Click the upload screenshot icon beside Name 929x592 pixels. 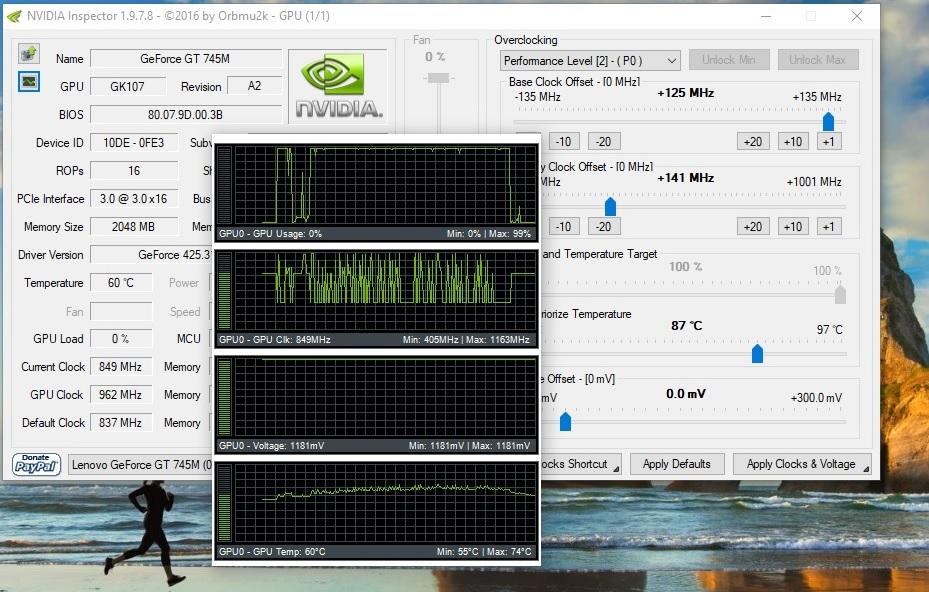[28, 54]
